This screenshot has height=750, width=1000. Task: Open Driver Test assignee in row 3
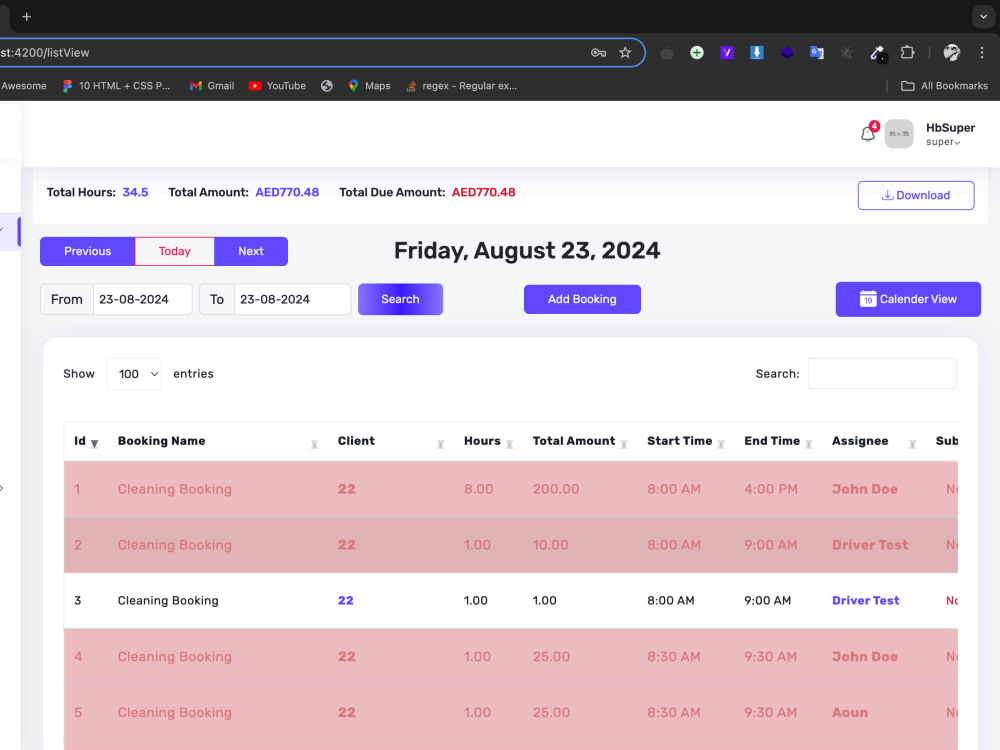coord(865,600)
